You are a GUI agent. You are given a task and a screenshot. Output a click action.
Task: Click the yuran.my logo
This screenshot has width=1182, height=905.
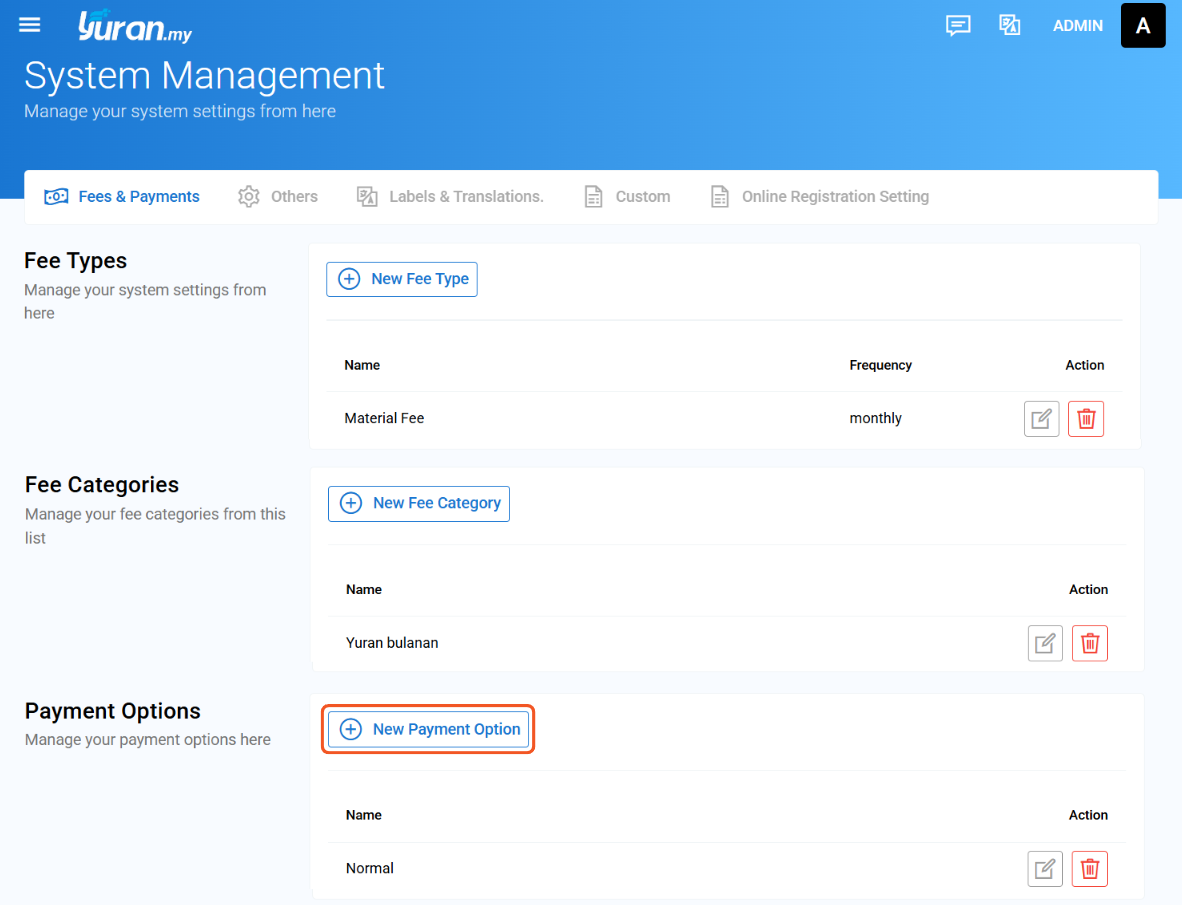(135, 26)
